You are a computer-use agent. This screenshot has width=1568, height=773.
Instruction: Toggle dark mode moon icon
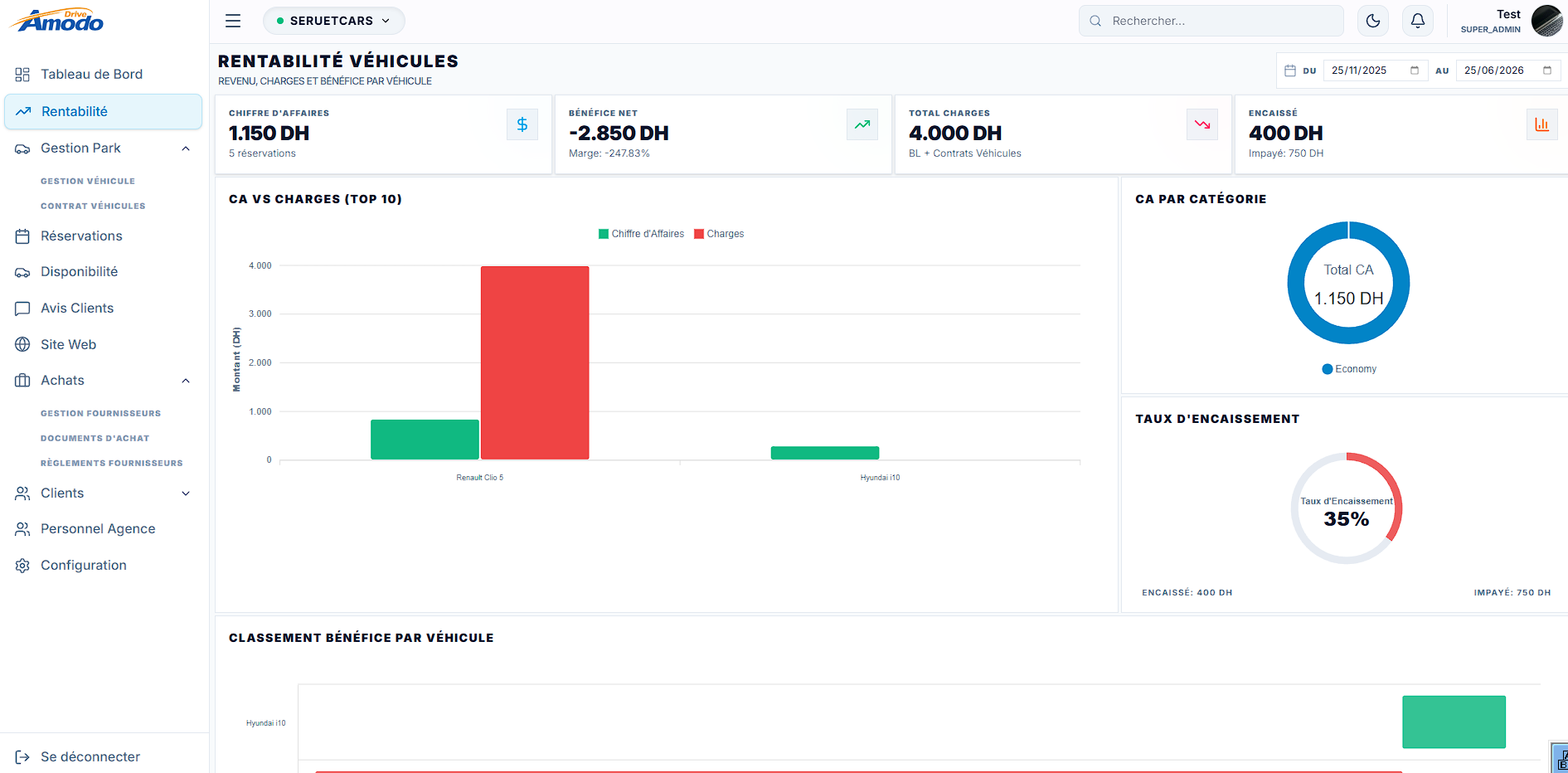[1373, 21]
